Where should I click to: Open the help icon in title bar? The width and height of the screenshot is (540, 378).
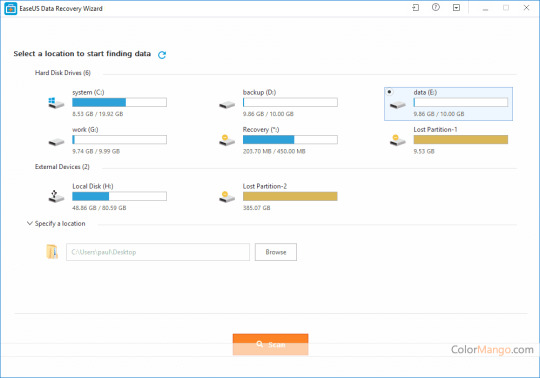pyautogui.click(x=436, y=7)
